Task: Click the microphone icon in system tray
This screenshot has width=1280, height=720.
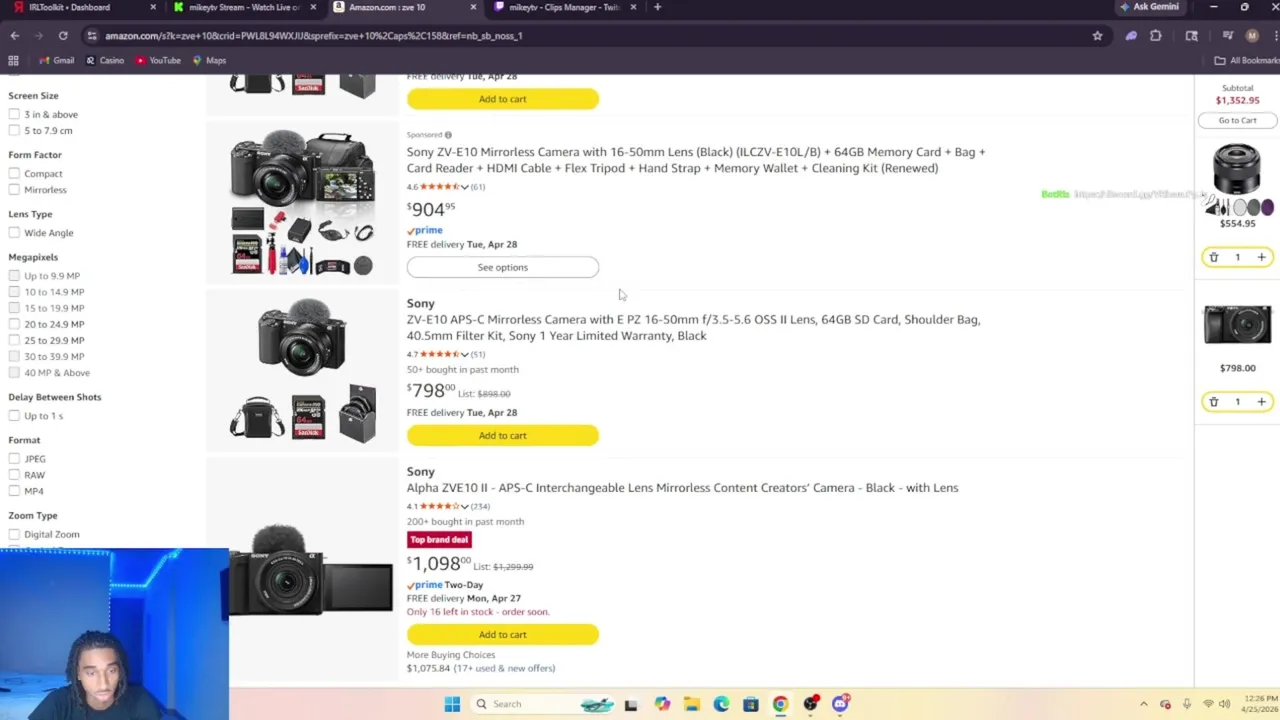Action: 1186,704
